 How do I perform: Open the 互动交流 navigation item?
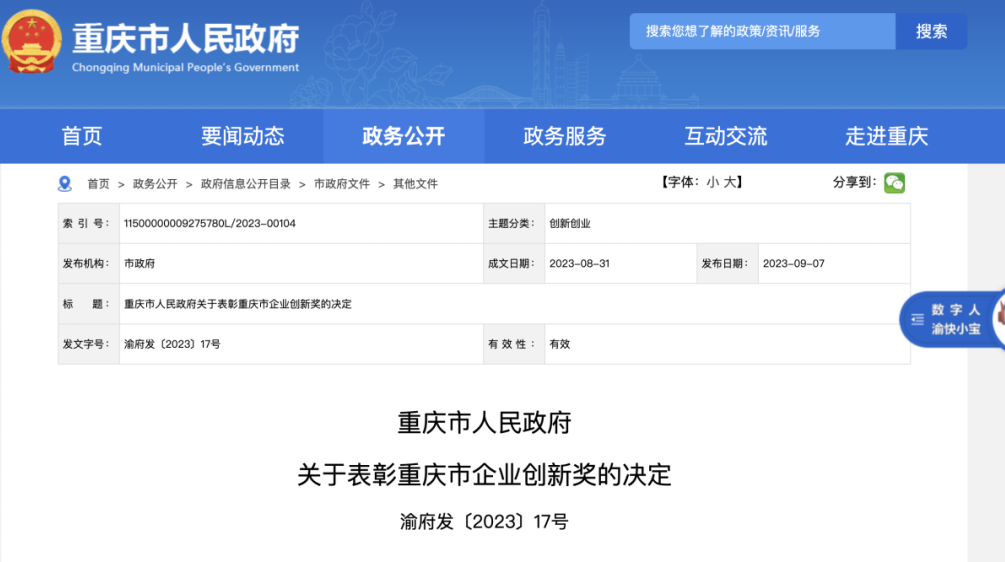point(725,136)
